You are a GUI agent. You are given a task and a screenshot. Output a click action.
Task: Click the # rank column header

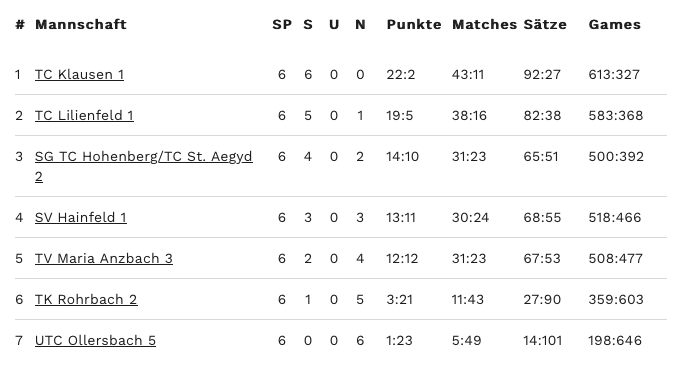(20, 24)
